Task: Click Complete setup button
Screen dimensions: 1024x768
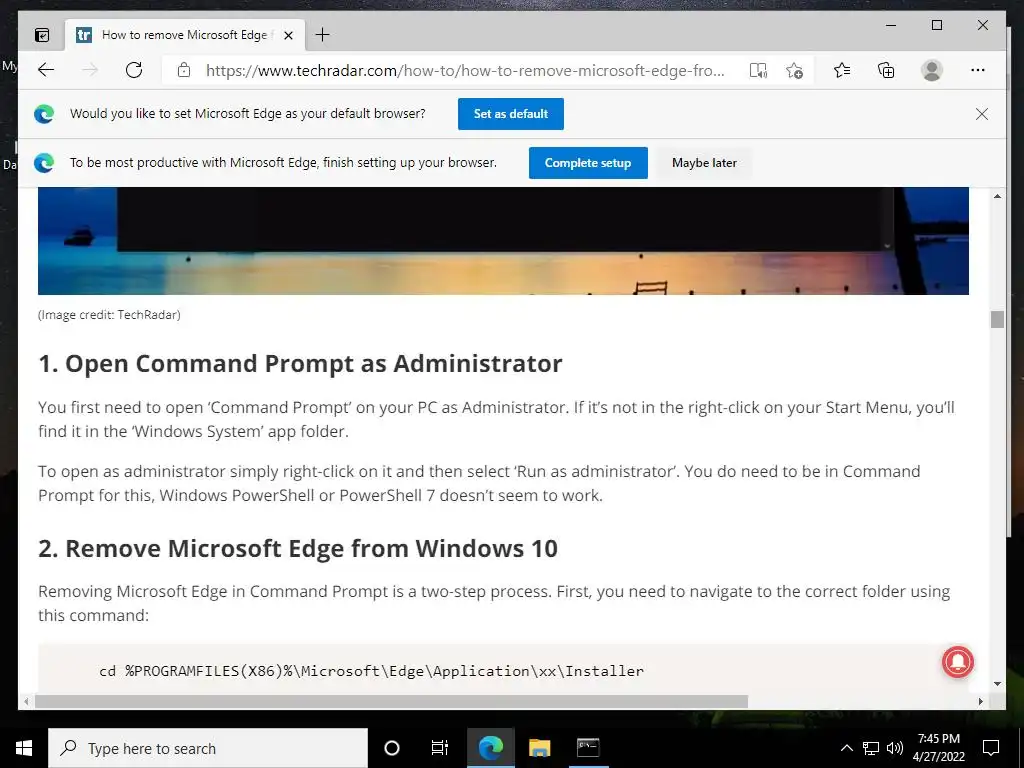Action: (x=588, y=163)
